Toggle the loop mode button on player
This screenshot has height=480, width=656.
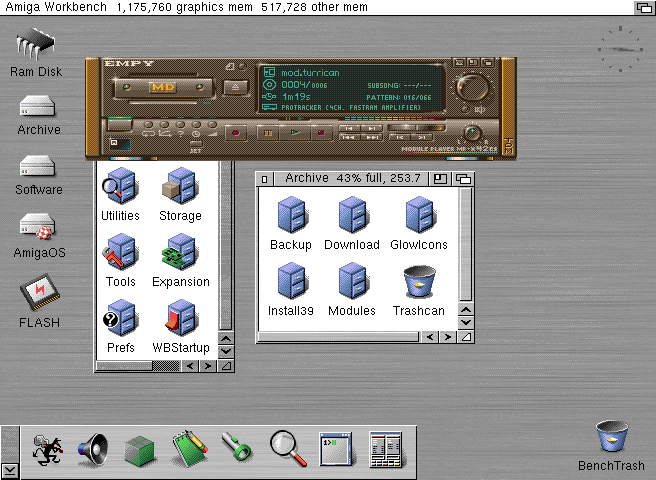tap(148, 125)
